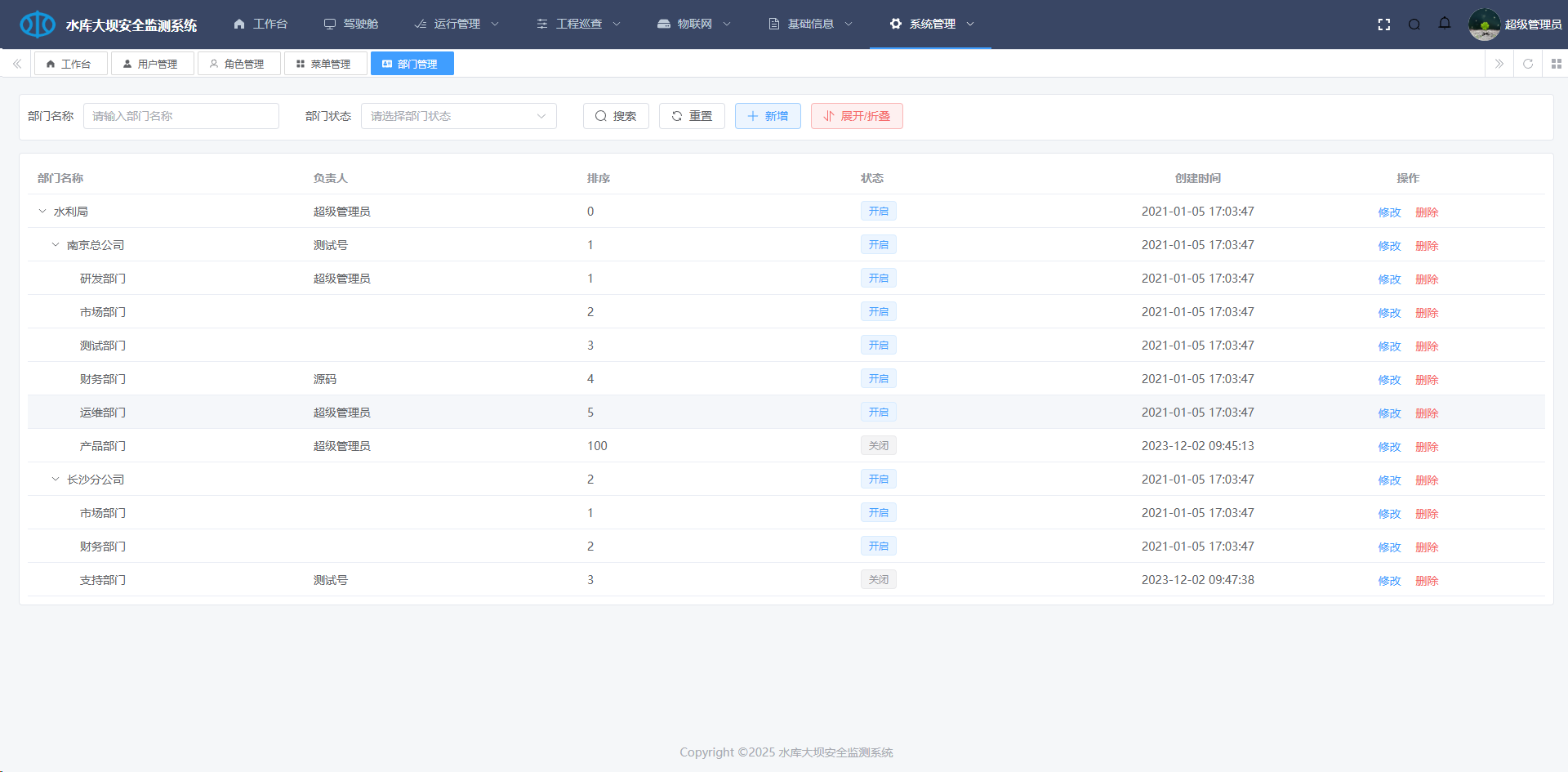The image size is (1568, 772).
Task: Expand the 运行管理 menu
Action: click(457, 25)
